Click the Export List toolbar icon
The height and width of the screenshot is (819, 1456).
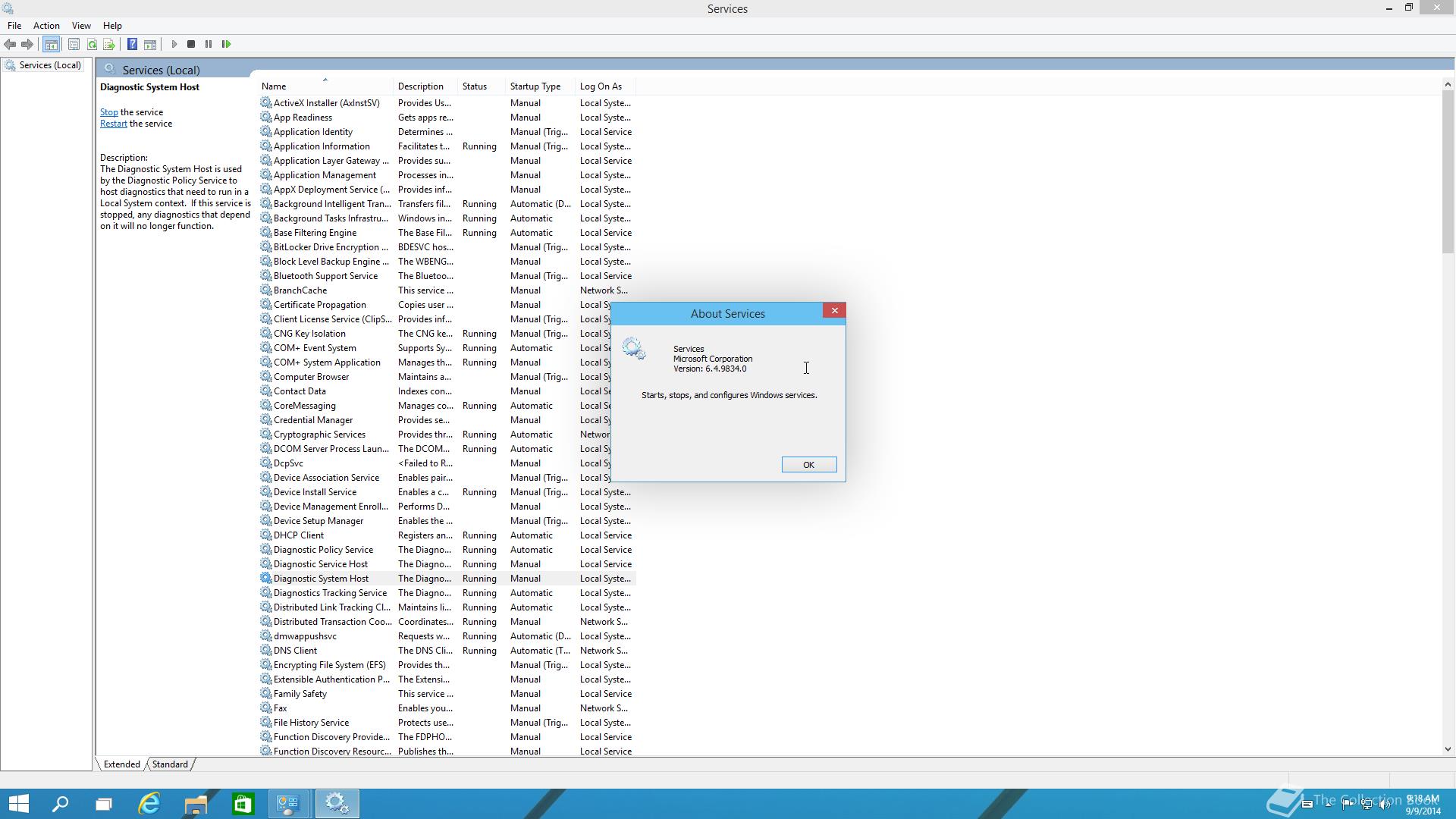coord(109,44)
